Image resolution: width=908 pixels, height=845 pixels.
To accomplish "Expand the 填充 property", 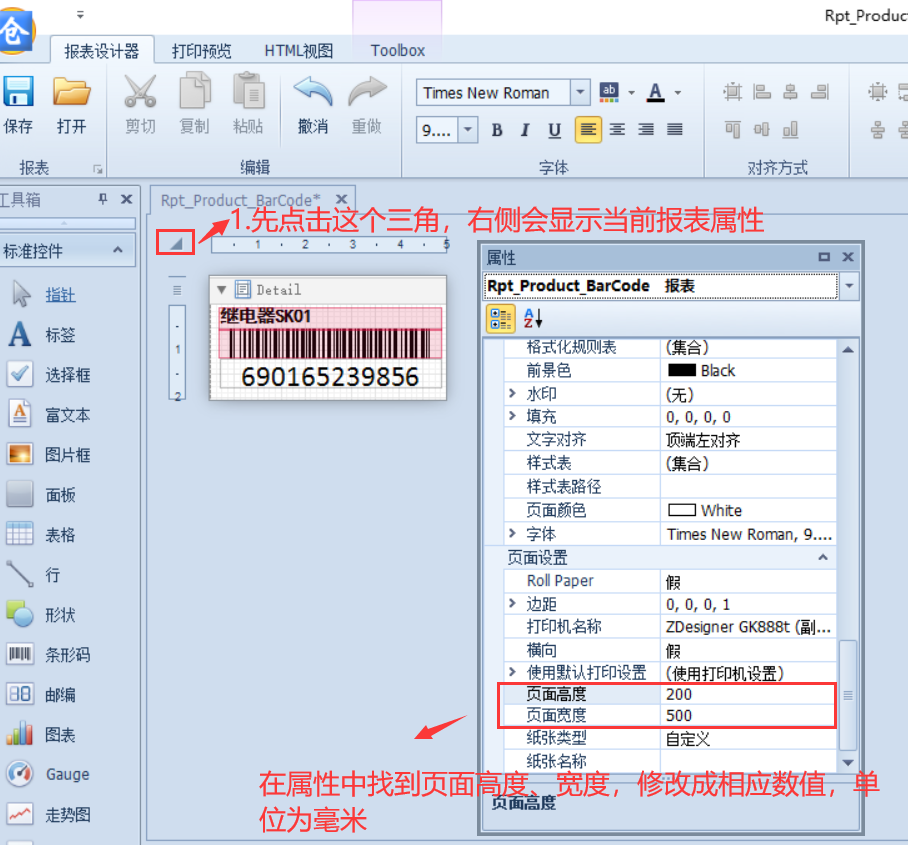I will point(512,415).
